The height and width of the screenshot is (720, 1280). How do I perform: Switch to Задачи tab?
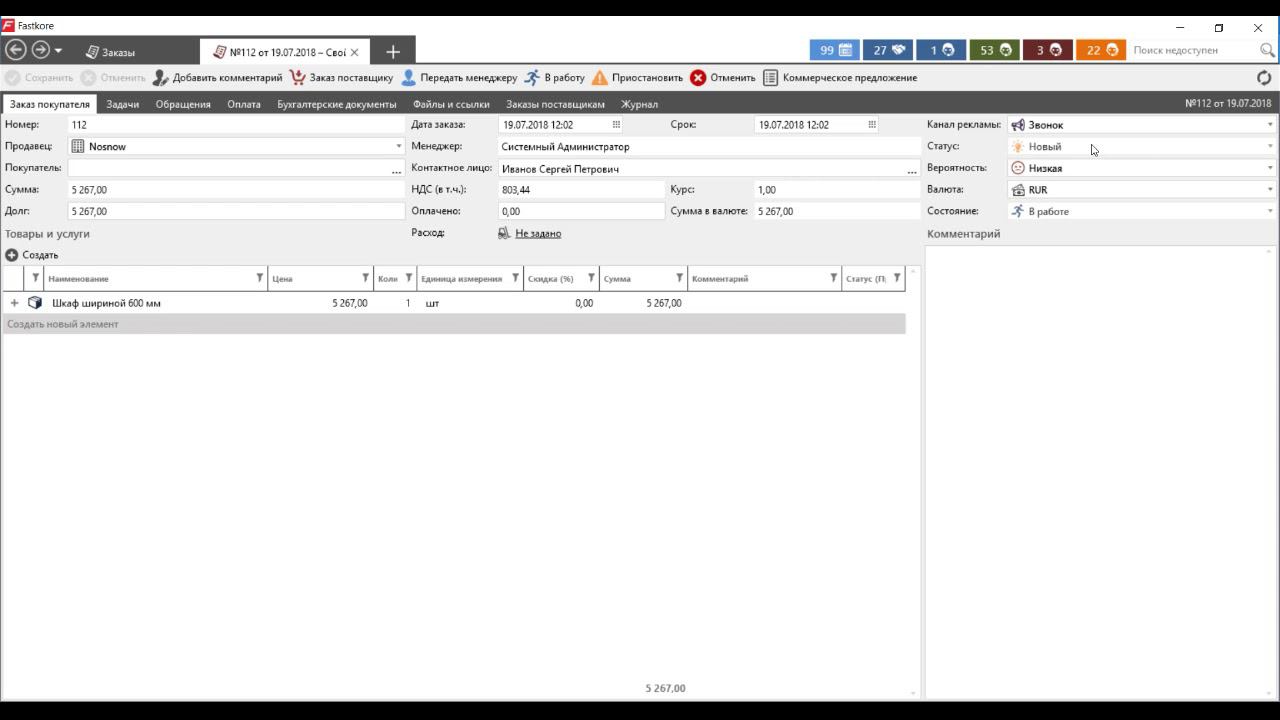[x=123, y=104]
